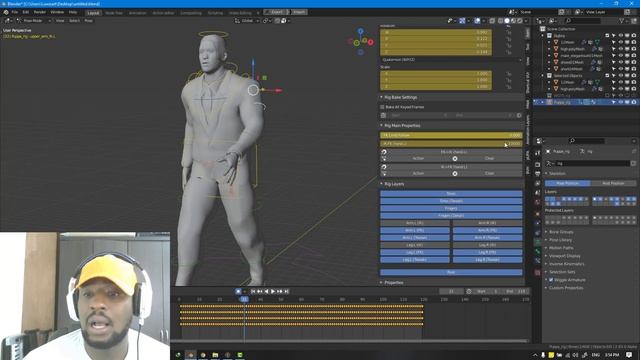Click the IK->FK (hand.L) button

(454, 167)
